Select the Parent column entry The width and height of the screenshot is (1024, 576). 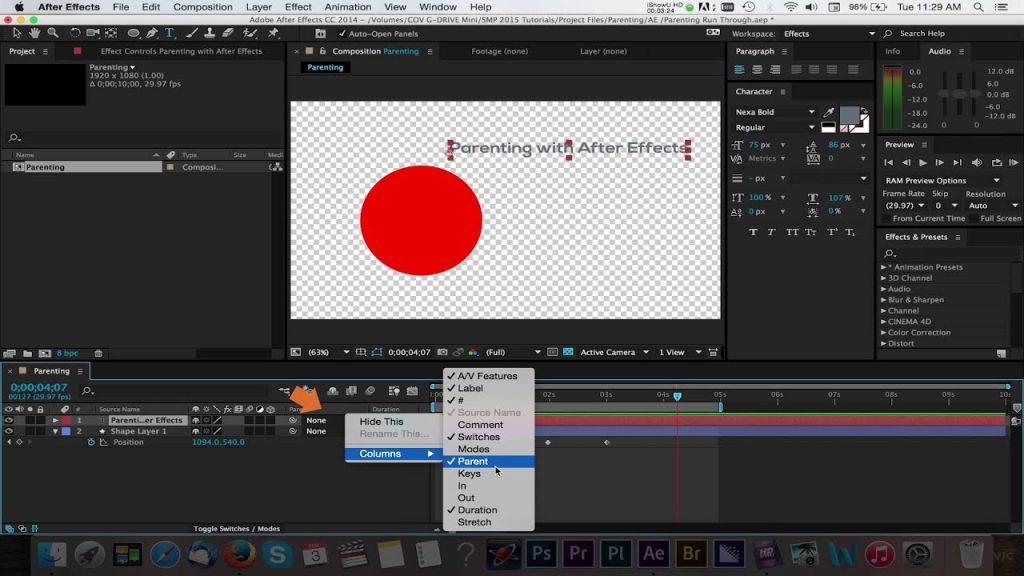[x=488, y=461]
